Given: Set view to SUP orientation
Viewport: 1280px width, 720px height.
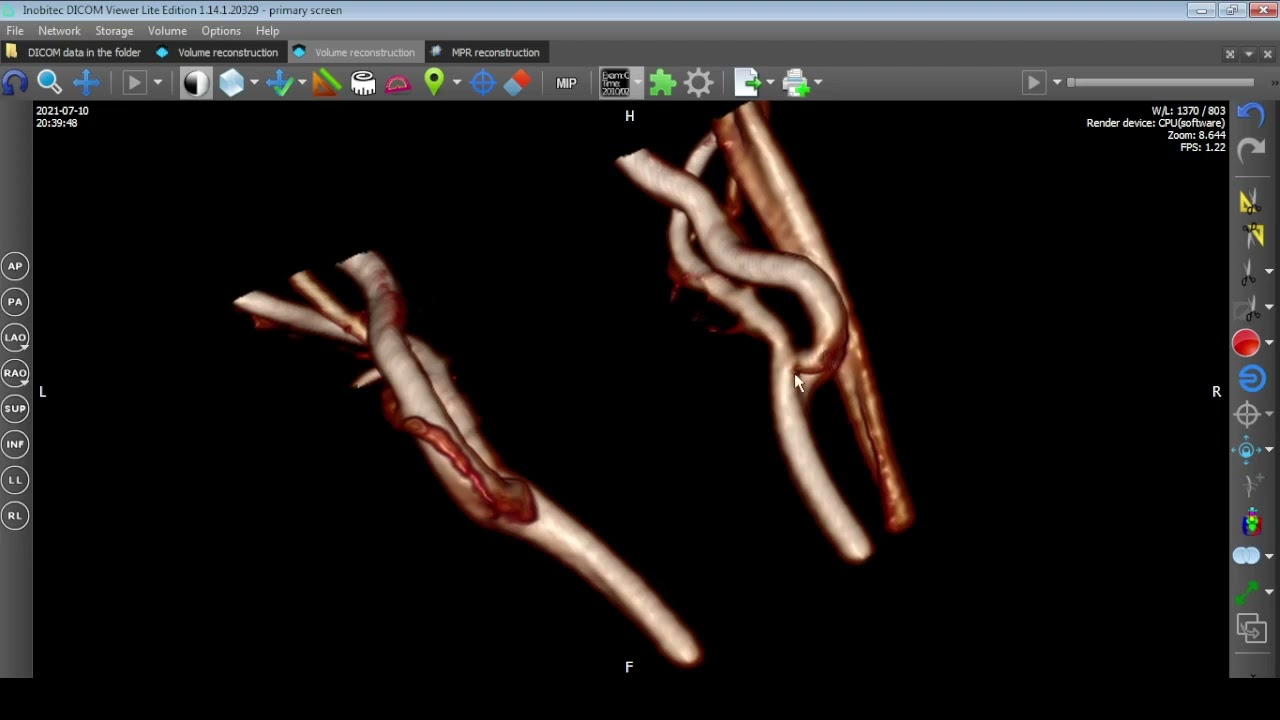Looking at the screenshot, I should pyautogui.click(x=15, y=408).
